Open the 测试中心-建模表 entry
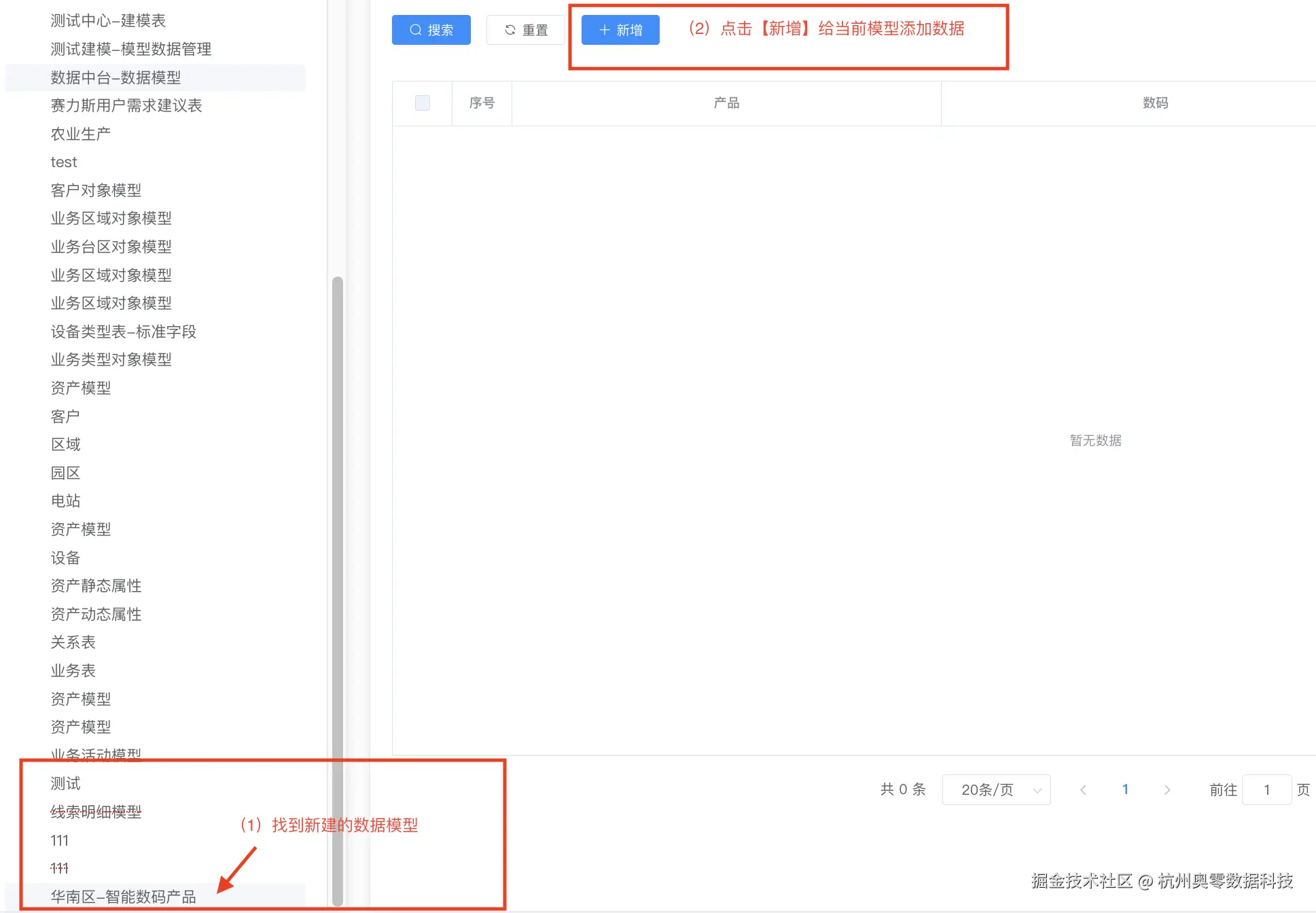 [x=109, y=20]
